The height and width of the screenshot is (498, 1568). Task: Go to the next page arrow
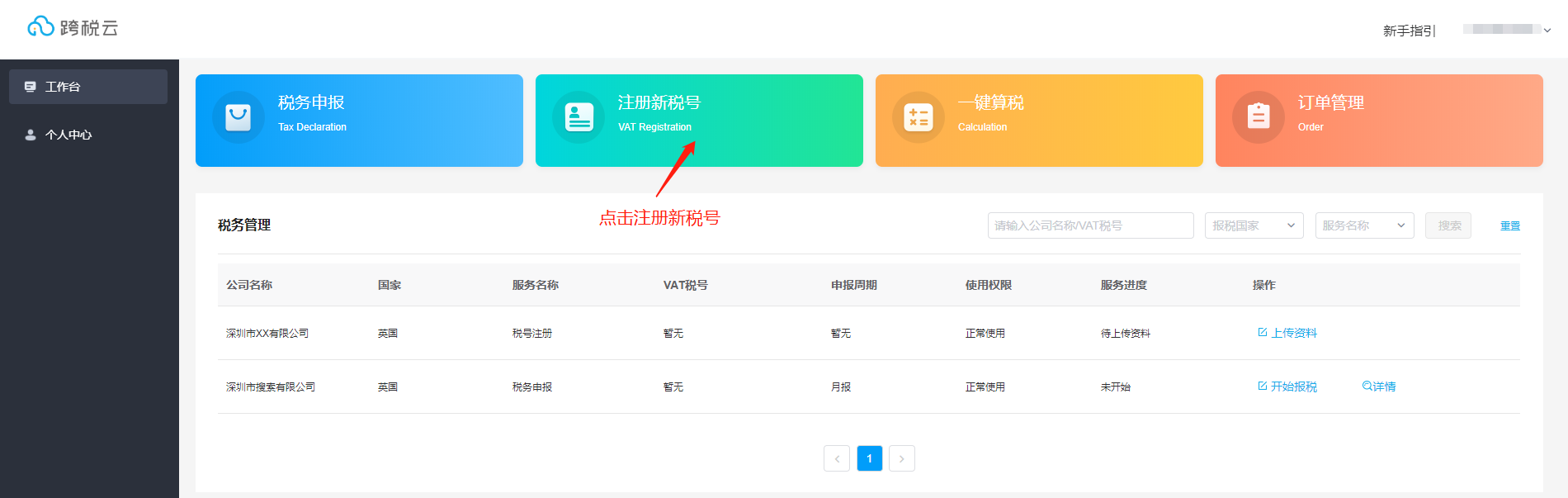pyautogui.click(x=902, y=458)
